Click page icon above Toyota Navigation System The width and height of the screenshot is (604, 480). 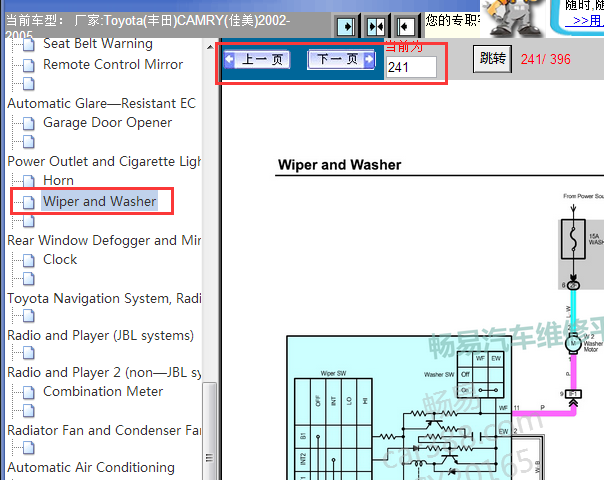[29, 279]
